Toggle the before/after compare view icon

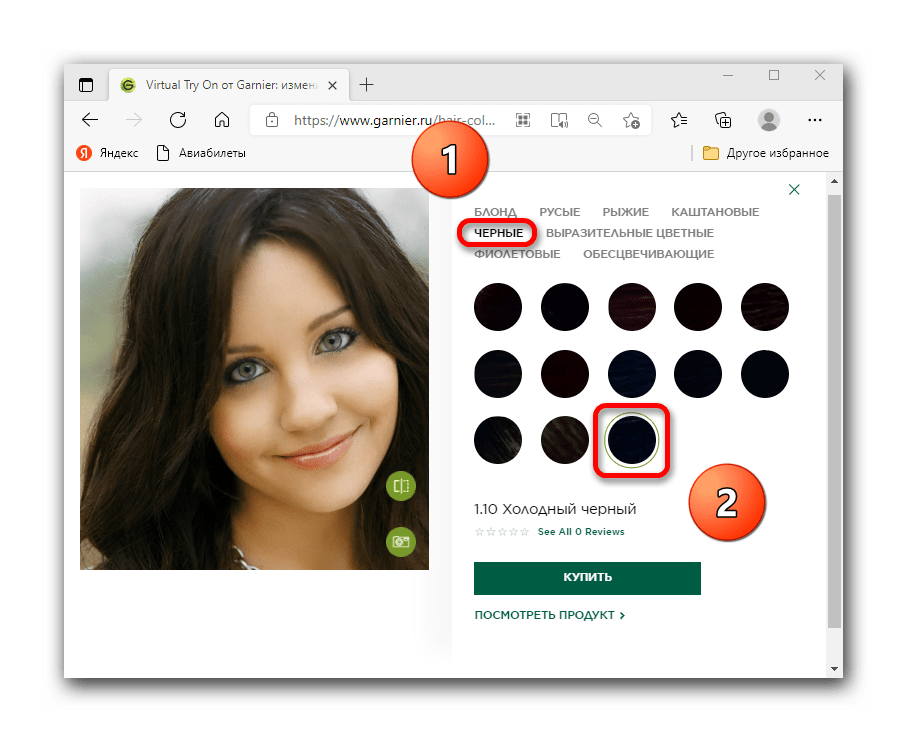click(x=400, y=486)
